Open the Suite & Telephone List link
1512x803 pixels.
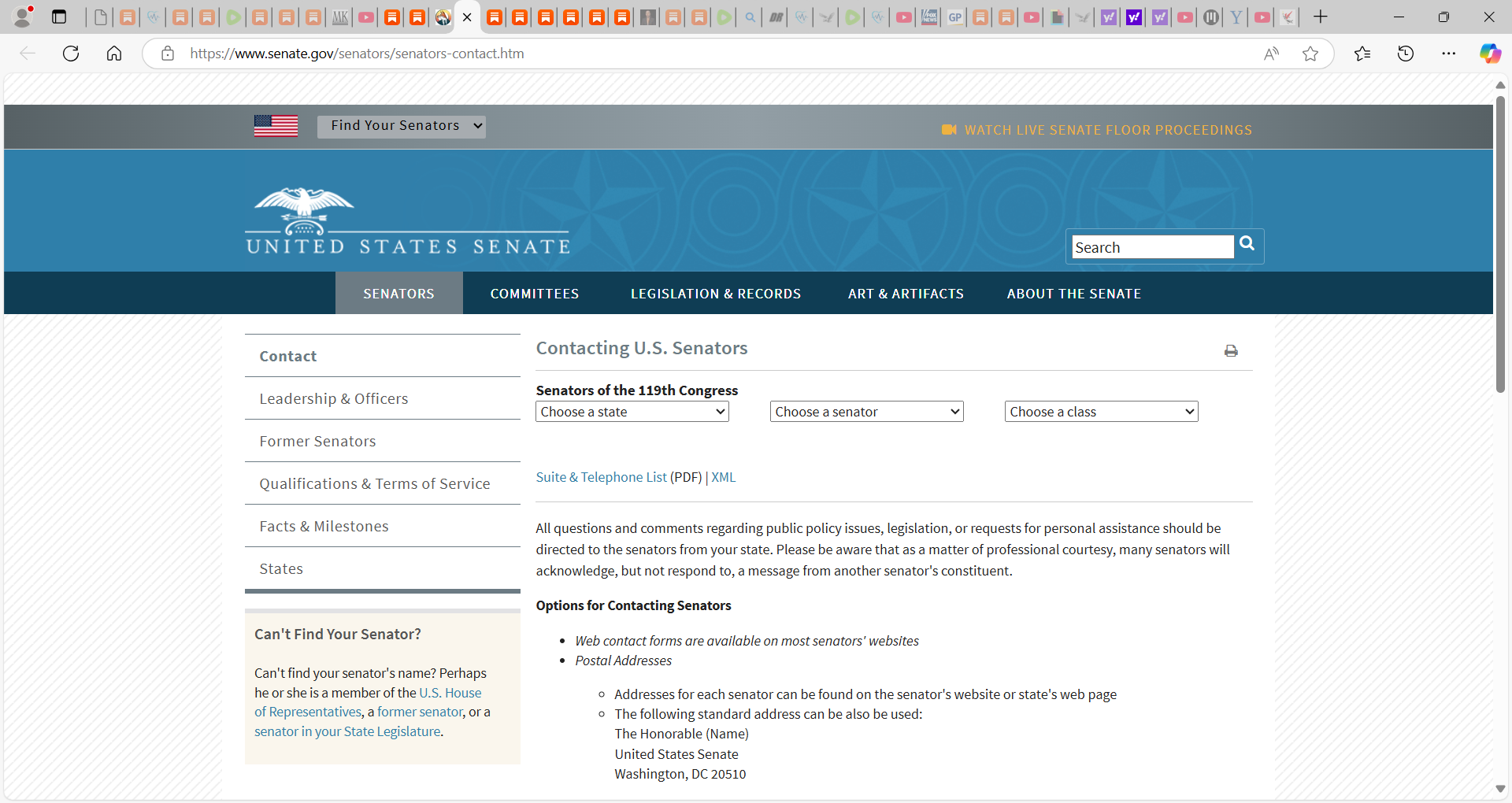pos(602,477)
